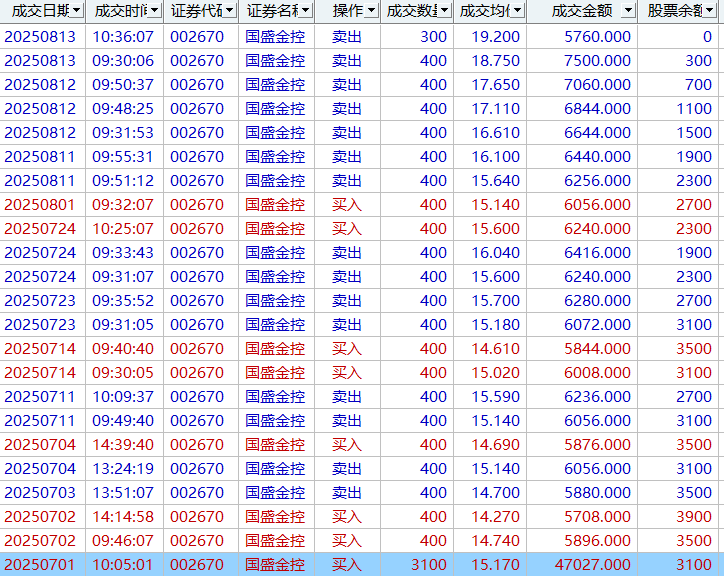The height and width of the screenshot is (576, 724).
Task: Click the balance 3900
Action: click(x=694, y=517)
